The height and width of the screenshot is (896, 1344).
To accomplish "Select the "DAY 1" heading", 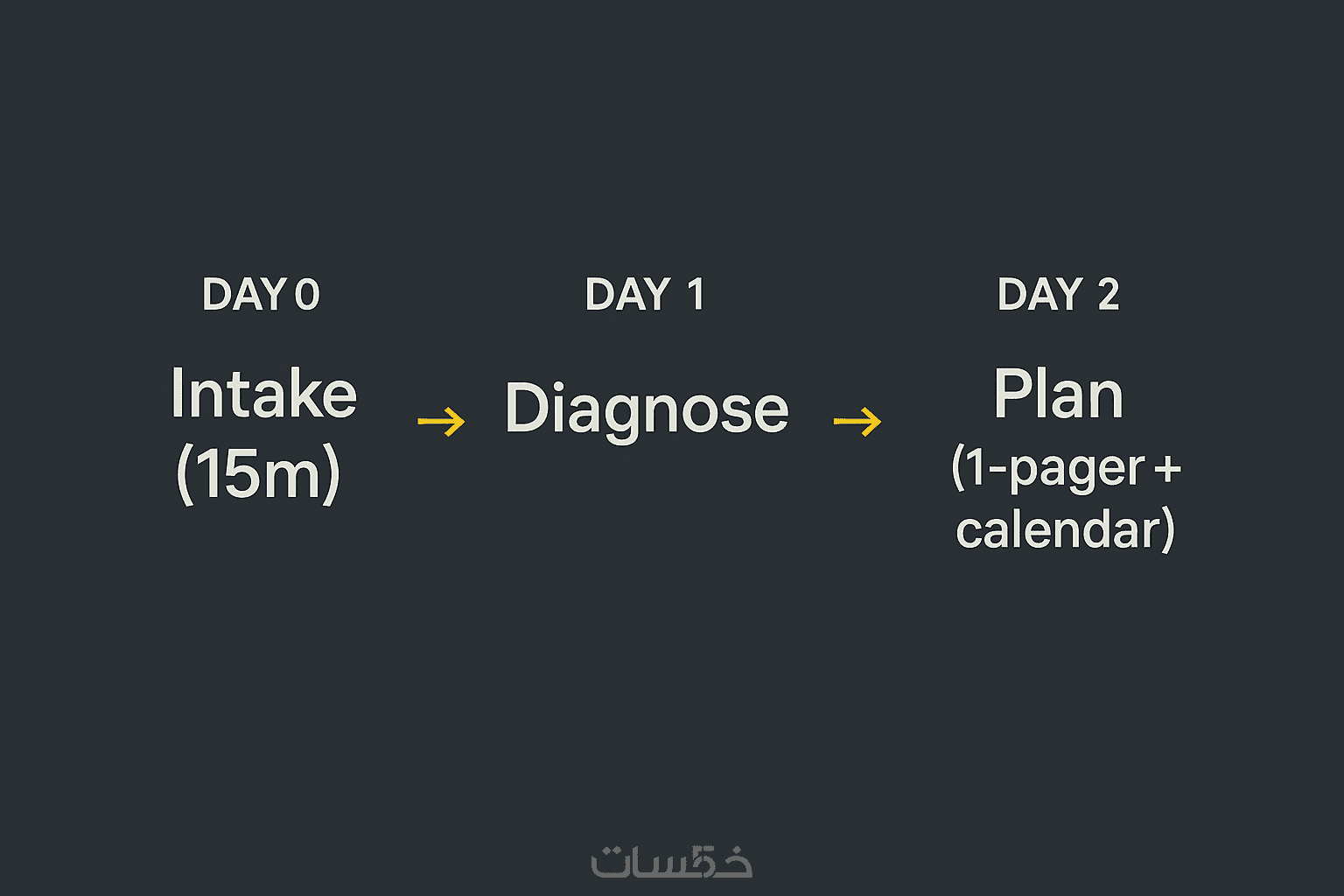I will (x=645, y=295).
